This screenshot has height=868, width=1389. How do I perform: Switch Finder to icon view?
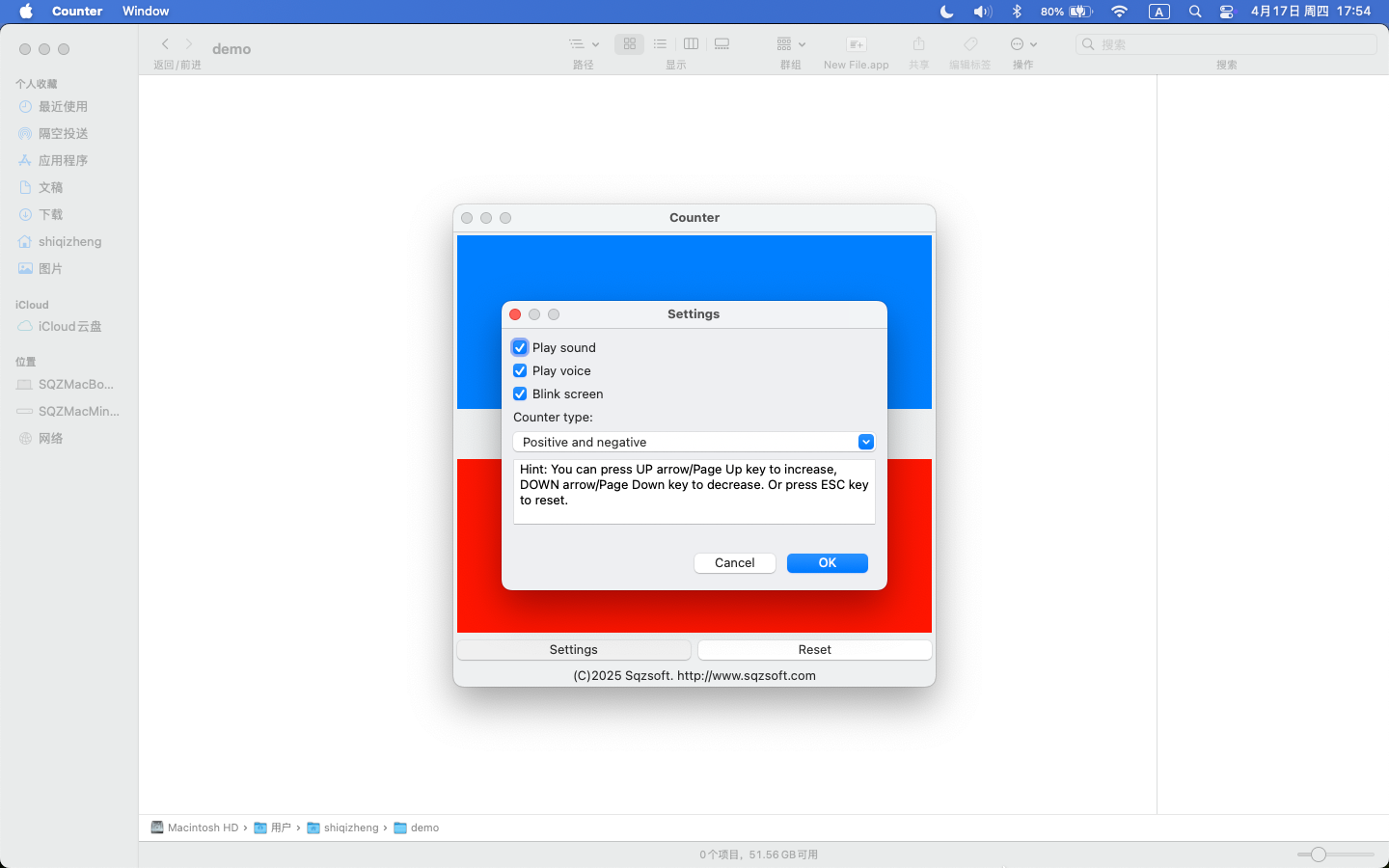pyautogui.click(x=630, y=44)
